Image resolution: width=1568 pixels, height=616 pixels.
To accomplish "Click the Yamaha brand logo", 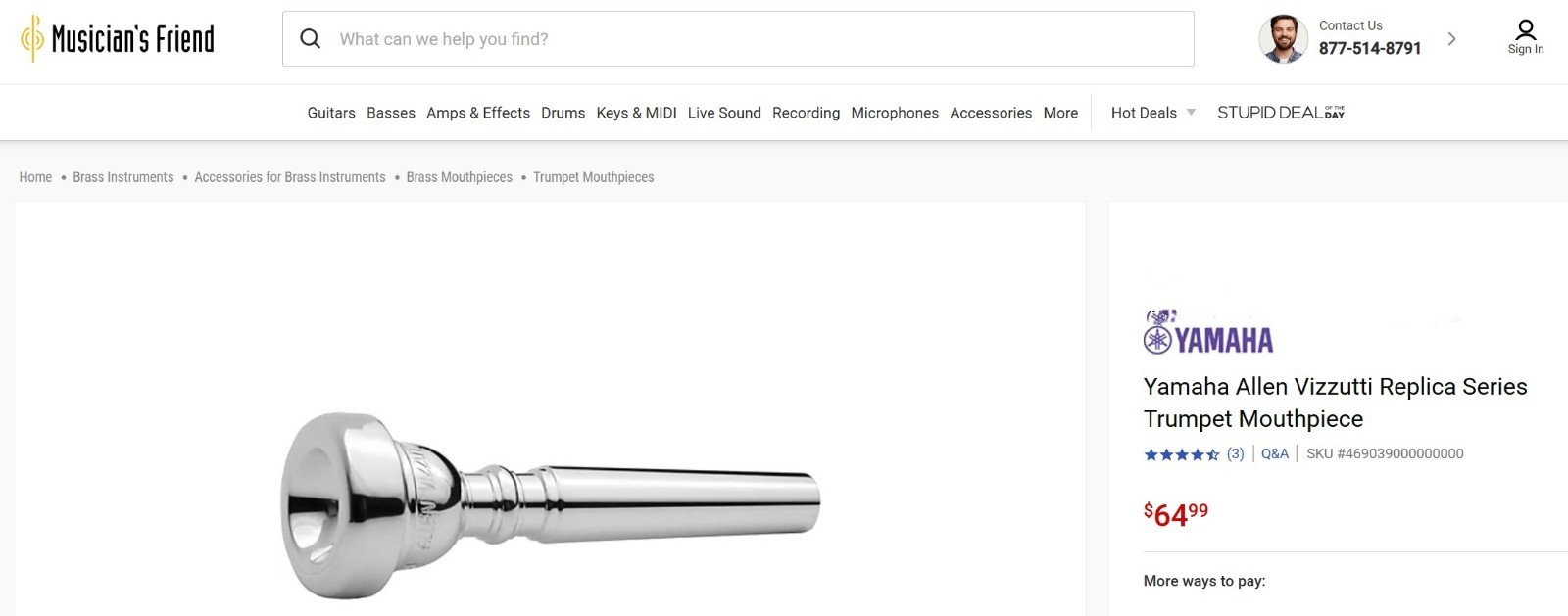I will (x=1208, y=333).
